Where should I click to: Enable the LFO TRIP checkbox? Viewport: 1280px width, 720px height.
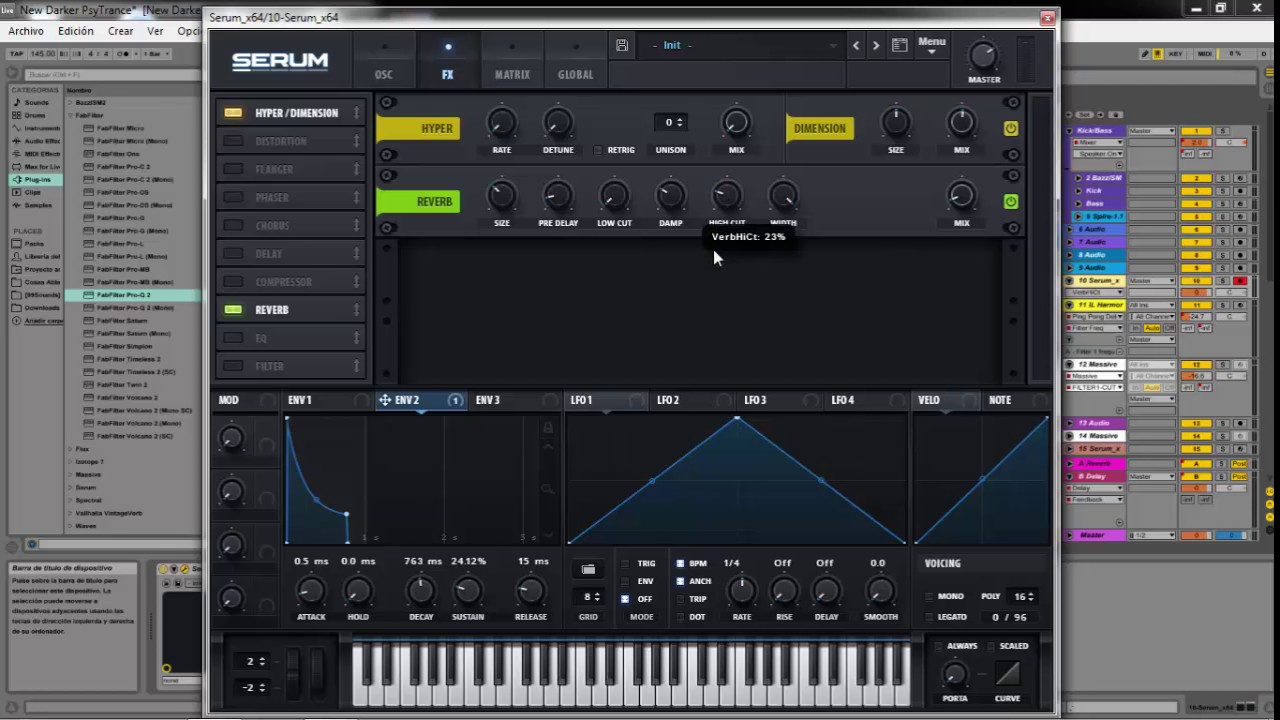click(x=680, y=599)
